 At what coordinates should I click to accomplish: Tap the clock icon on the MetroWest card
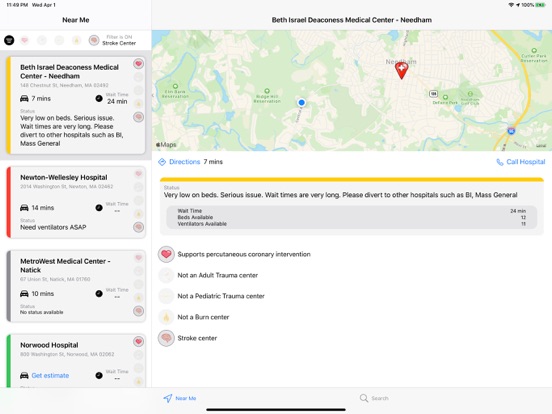[x=99, y=294]
